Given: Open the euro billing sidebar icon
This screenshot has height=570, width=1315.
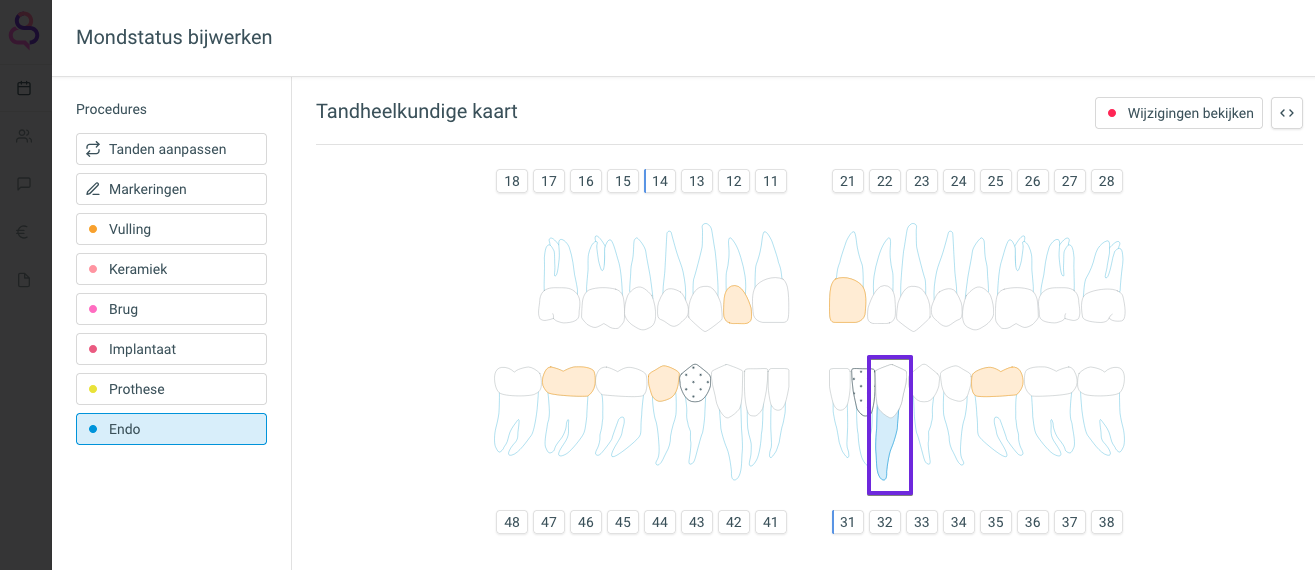Looking at the screenshot, I should tap(25, 232).
